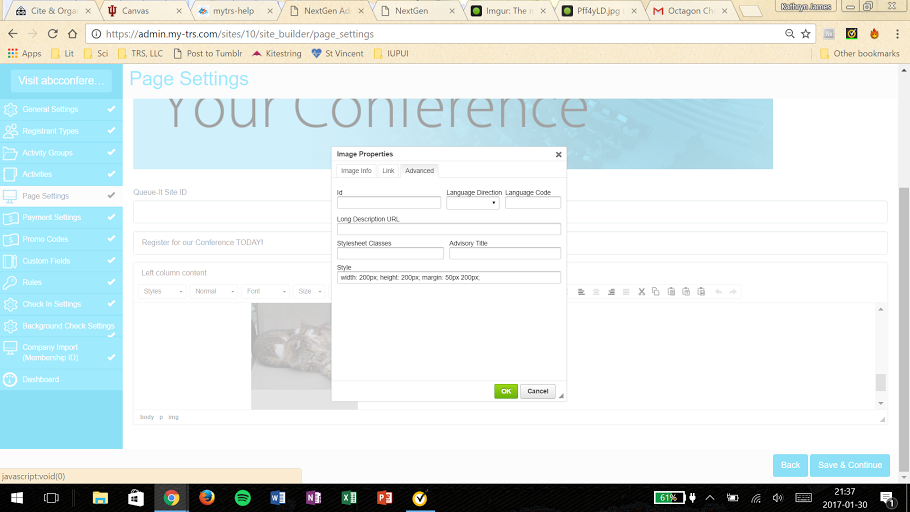
Task: Click the Style input field
Action: (x=448, y=277)
